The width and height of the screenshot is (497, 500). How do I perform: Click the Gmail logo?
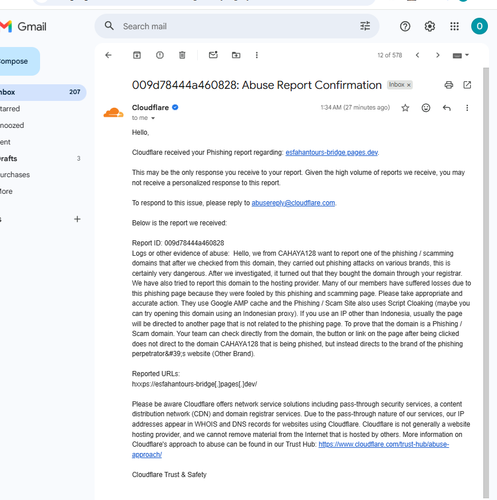pos(23,26)
